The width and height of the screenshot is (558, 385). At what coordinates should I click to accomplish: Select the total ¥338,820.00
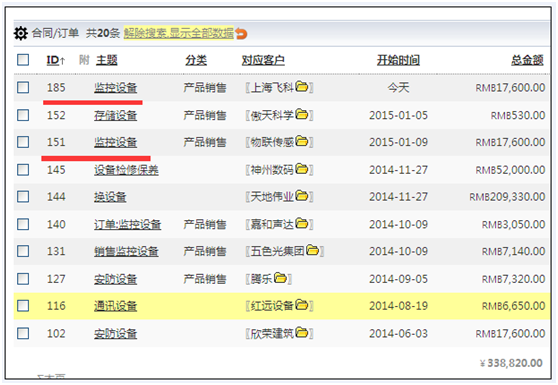[511, 363]
